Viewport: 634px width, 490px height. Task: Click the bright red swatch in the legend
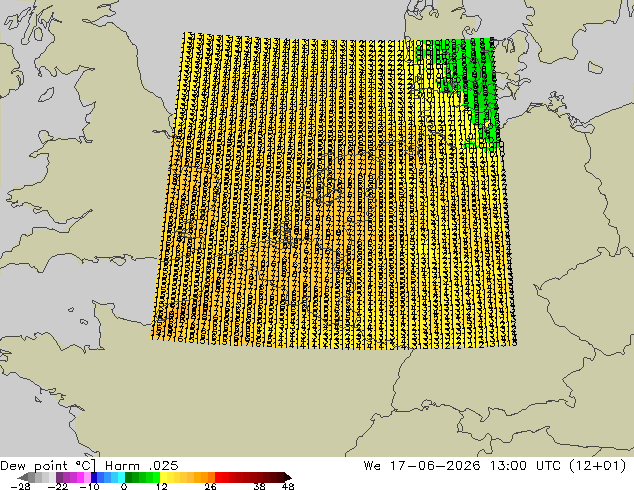point(218,477)
